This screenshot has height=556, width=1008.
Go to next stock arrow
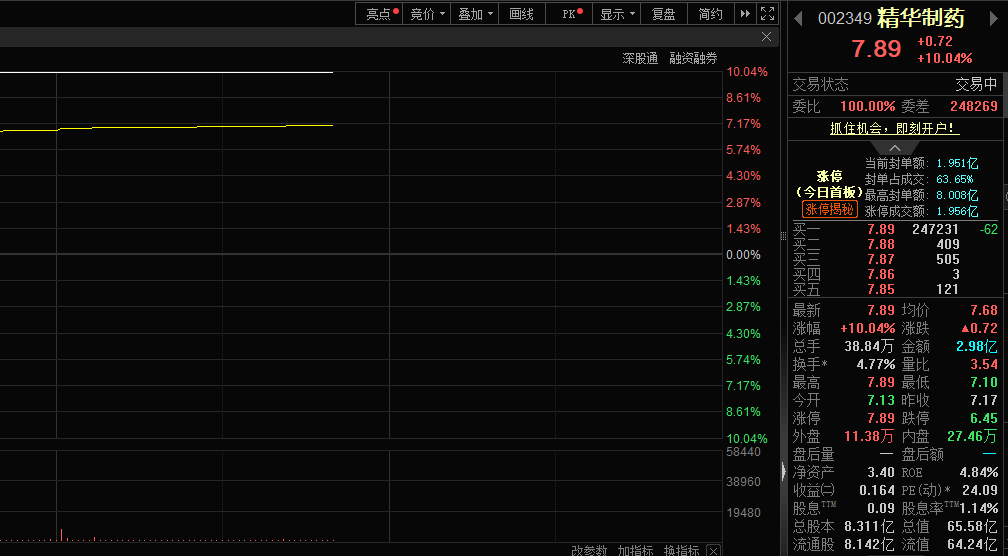point(993,18)
